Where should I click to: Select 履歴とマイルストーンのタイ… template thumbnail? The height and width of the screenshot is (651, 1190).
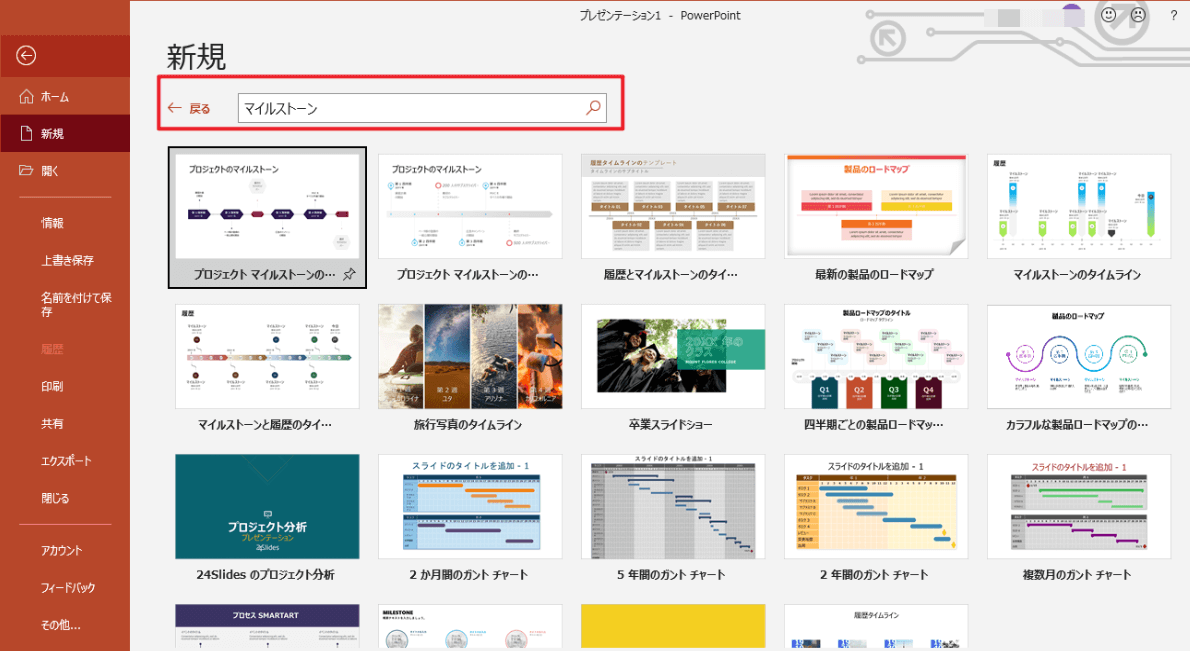click(x=673, y=206)
